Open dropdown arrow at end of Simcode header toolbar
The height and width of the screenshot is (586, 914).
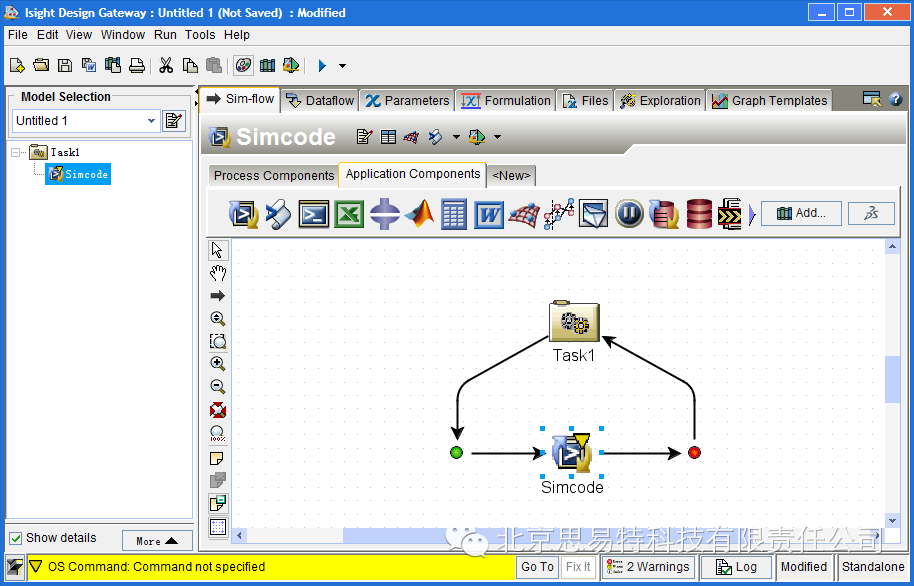tap(497, 137)
